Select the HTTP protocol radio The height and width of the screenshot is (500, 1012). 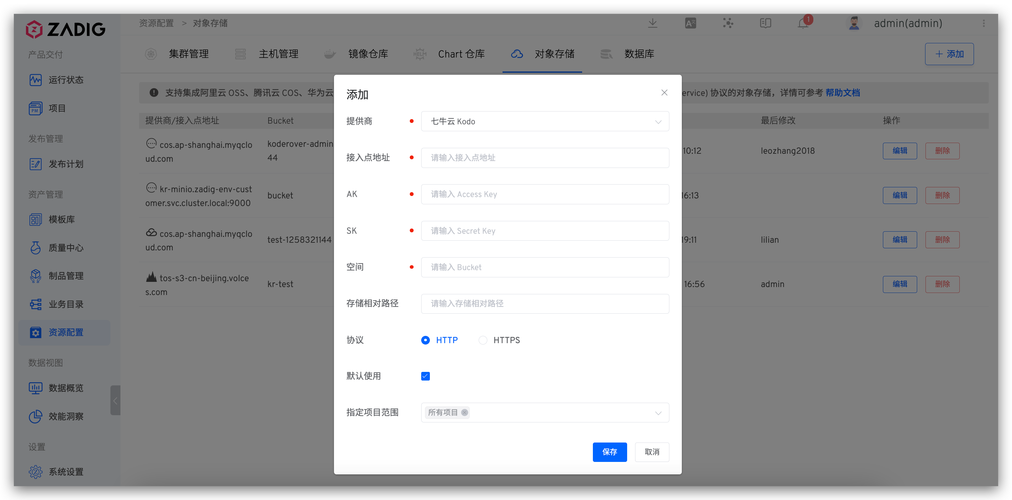(x=425, y=340)
